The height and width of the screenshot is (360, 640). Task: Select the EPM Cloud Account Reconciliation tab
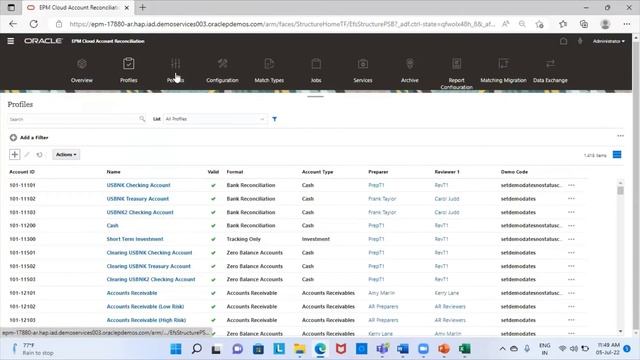tap(78, 8)
